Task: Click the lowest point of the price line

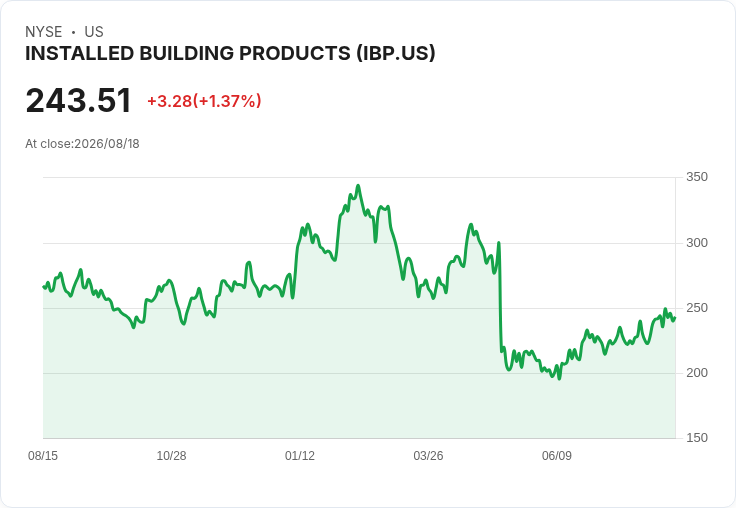Action: [559, 378]
